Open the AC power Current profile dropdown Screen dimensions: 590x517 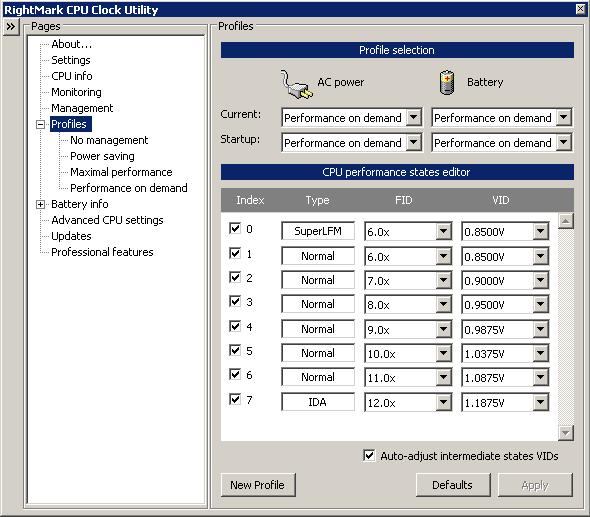click(414, 118)
